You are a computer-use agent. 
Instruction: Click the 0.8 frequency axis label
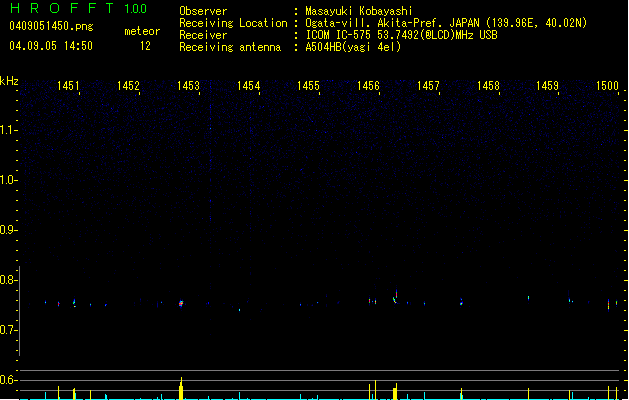tap(8, 280)
